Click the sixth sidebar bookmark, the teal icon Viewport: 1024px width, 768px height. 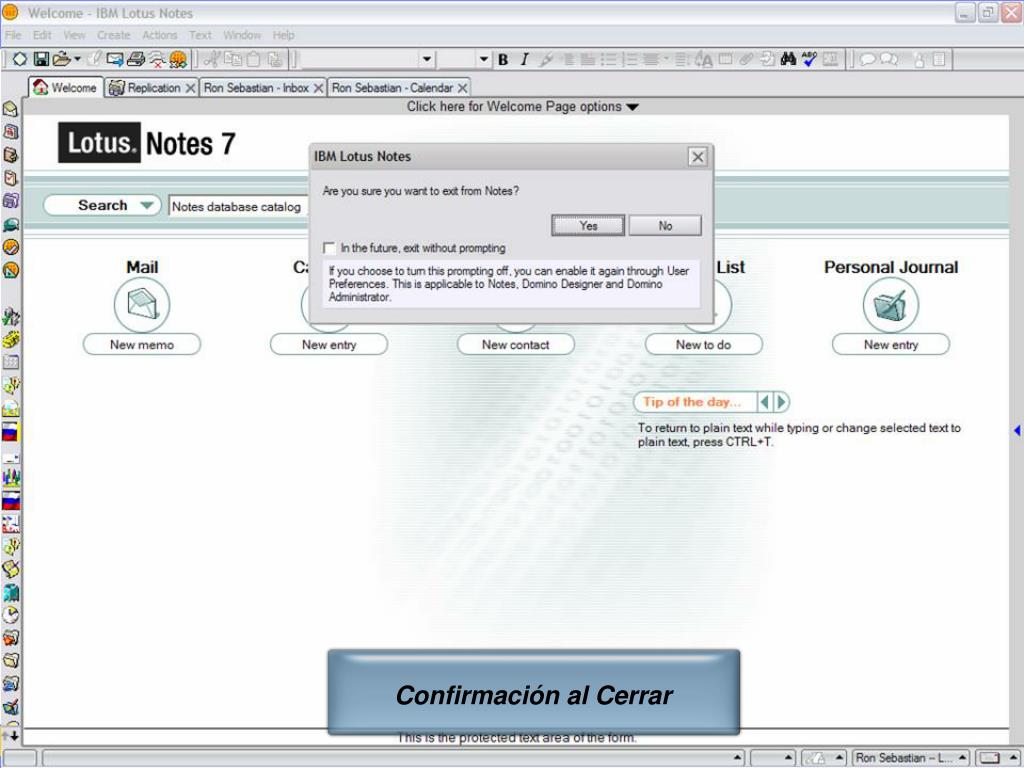[x=10, y=225]
